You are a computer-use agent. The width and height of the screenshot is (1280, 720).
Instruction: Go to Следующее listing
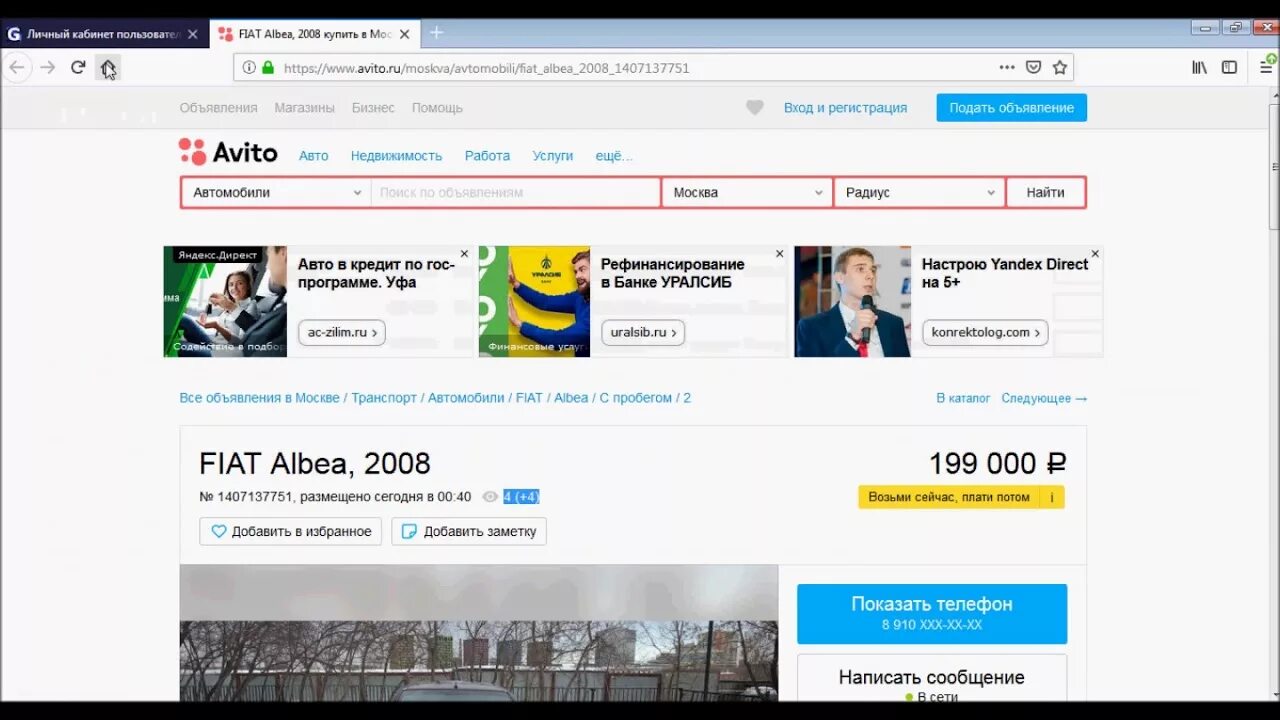tap(1044, 398)
